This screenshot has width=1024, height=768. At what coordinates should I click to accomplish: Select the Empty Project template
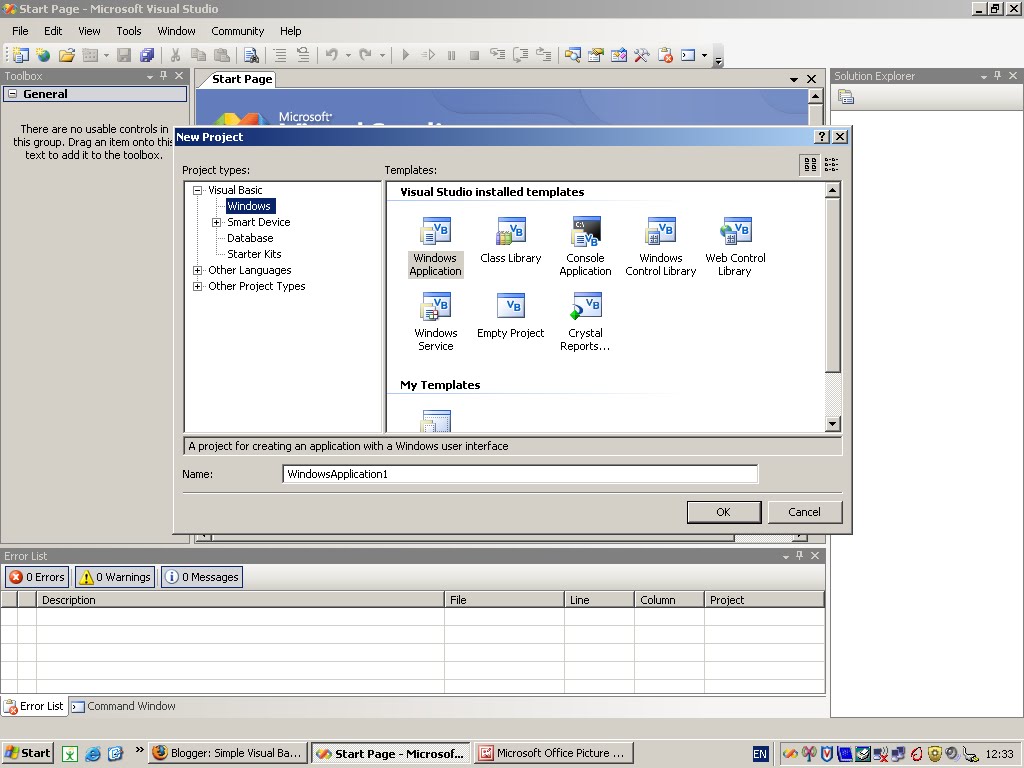point(510,315)
